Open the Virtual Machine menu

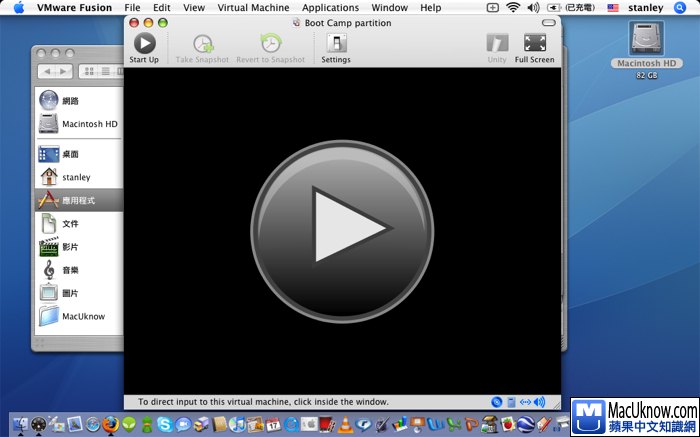[x=253, y=8]
